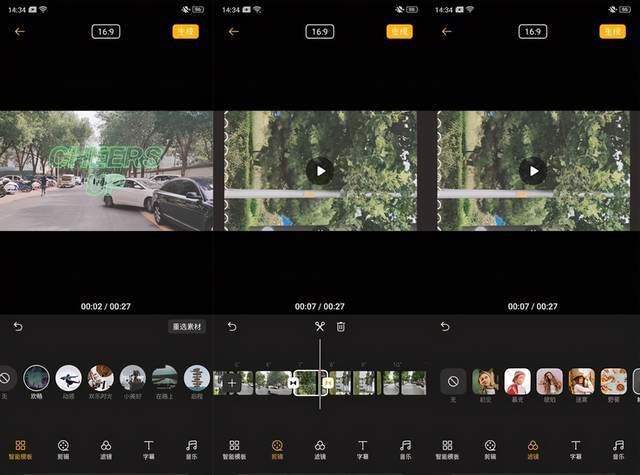Apply the filter showing a girl in a red hat
Viewport: 640px width, 475px height.
pos(517,382)
